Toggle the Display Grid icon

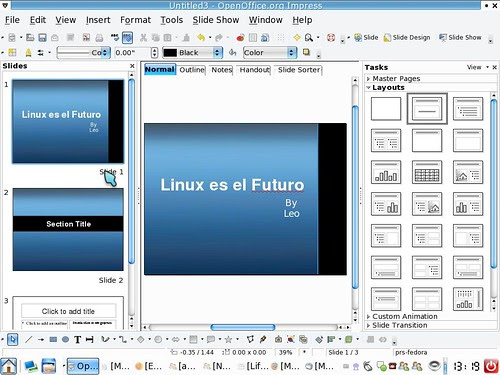(x=281, y=38)
